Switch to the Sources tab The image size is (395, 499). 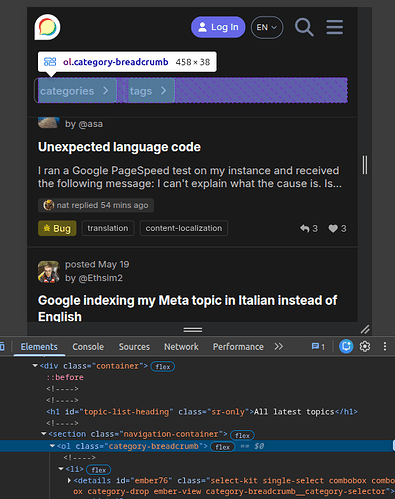click(x=134, y=347)
